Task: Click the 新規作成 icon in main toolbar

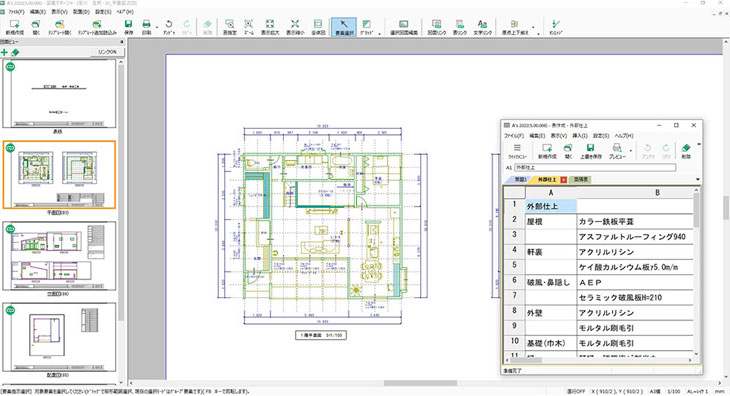Action: point(14,27)
